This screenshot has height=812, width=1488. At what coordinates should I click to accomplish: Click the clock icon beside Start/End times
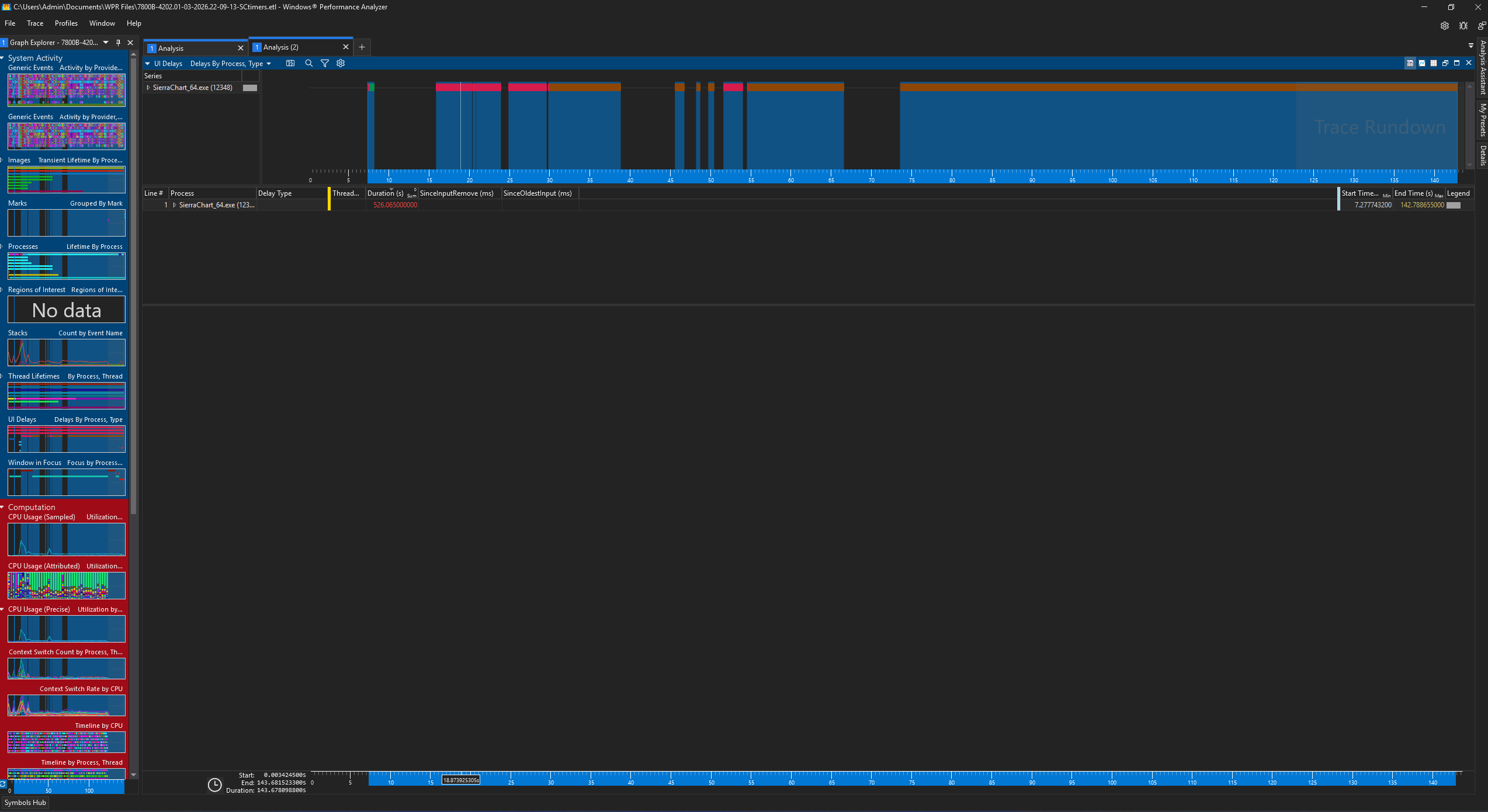coord(214,784)
